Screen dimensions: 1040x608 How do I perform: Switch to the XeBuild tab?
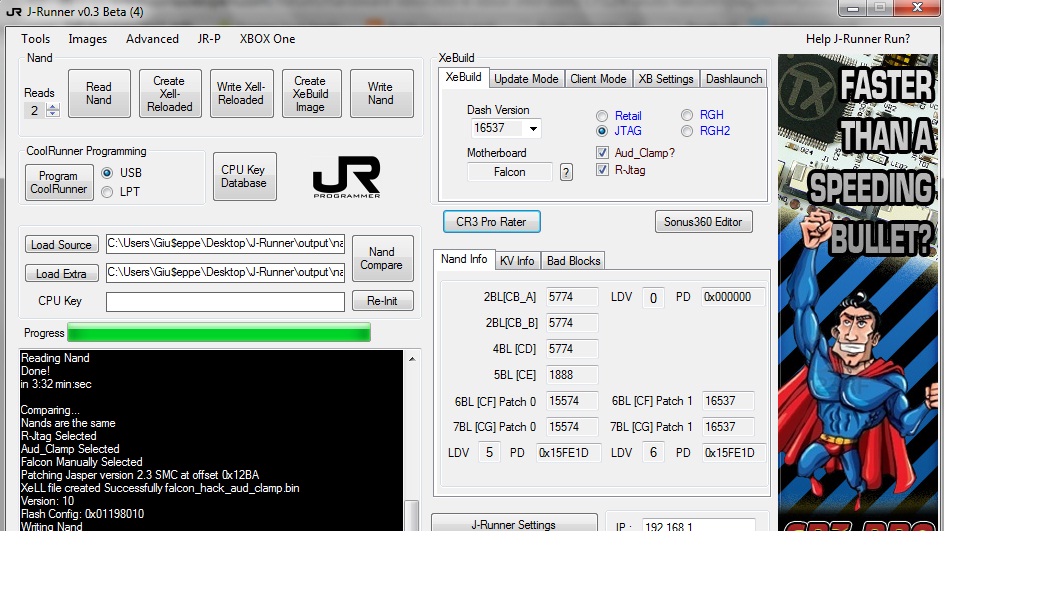464,78
